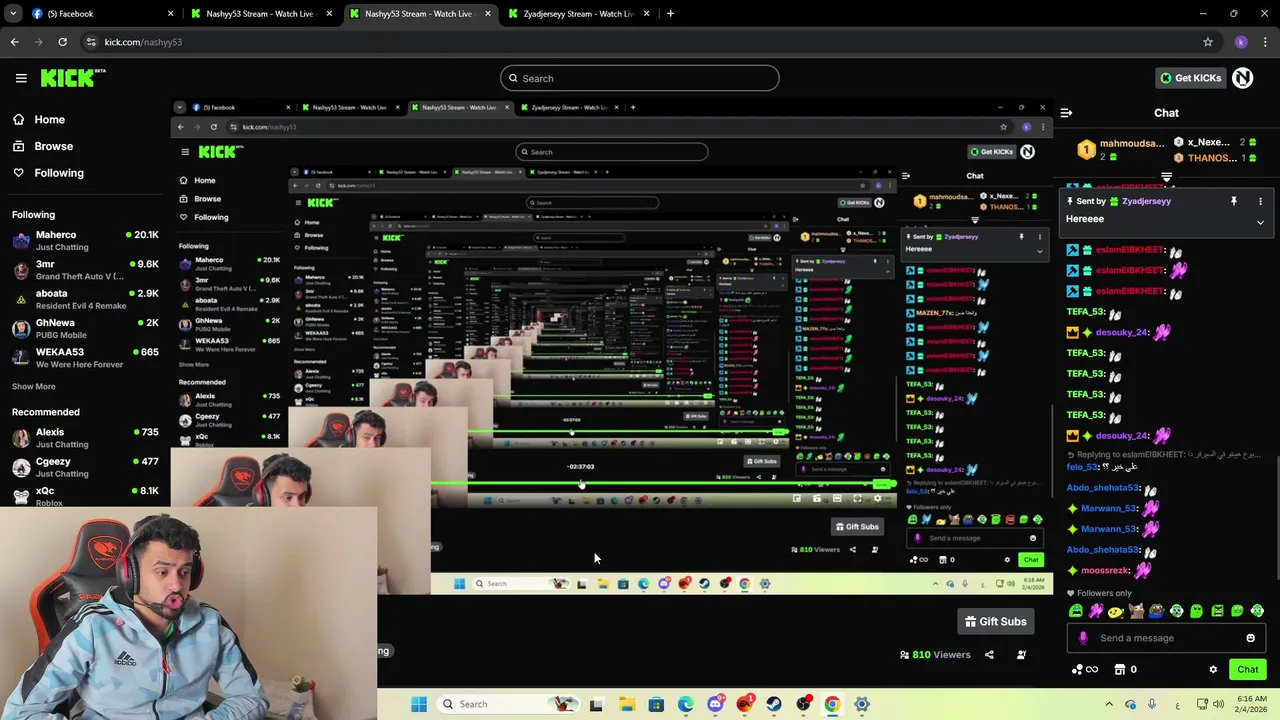The height and width of the screenshot is (720, 1280).
Task: Open Windows Start button
Action: [419, 704]
